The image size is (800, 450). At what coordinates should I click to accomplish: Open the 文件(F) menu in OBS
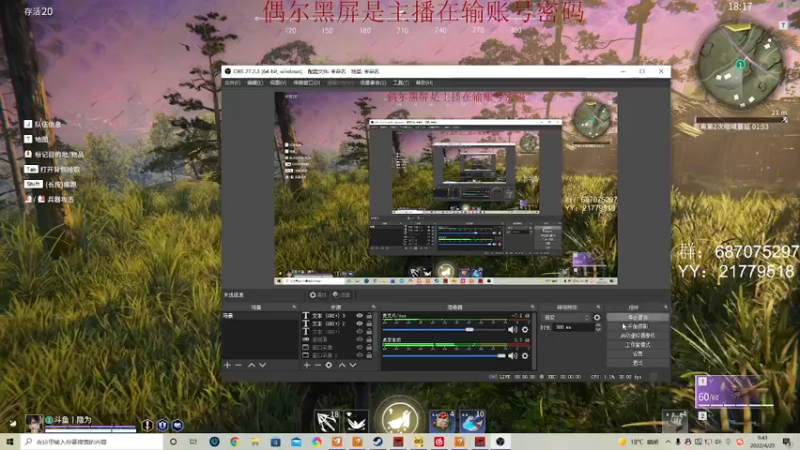click(232, 83)
